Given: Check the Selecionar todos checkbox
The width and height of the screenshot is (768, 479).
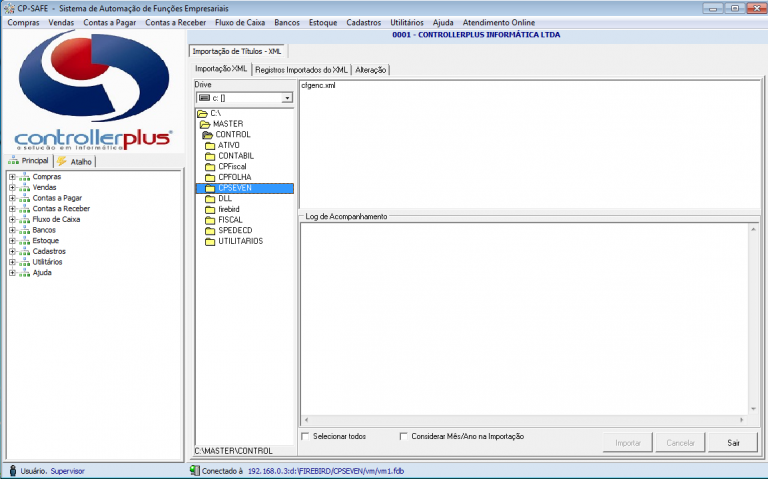Looking at the screenshot, I should (305, 436).
